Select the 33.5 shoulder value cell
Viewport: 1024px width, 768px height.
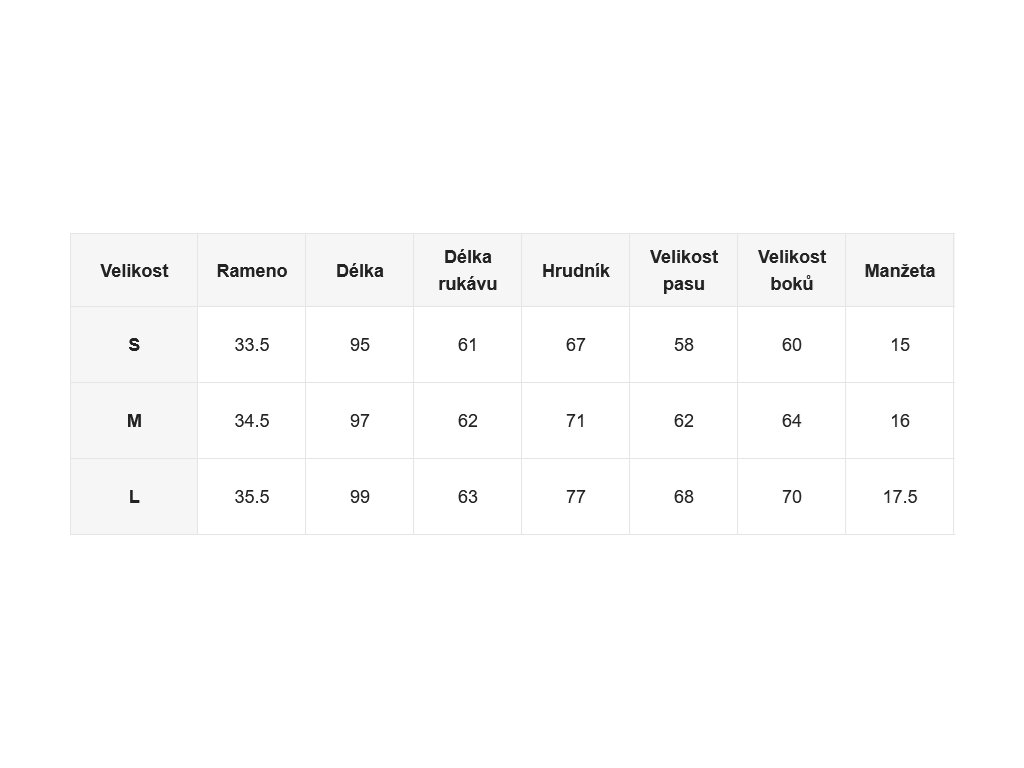coord(251,345)
